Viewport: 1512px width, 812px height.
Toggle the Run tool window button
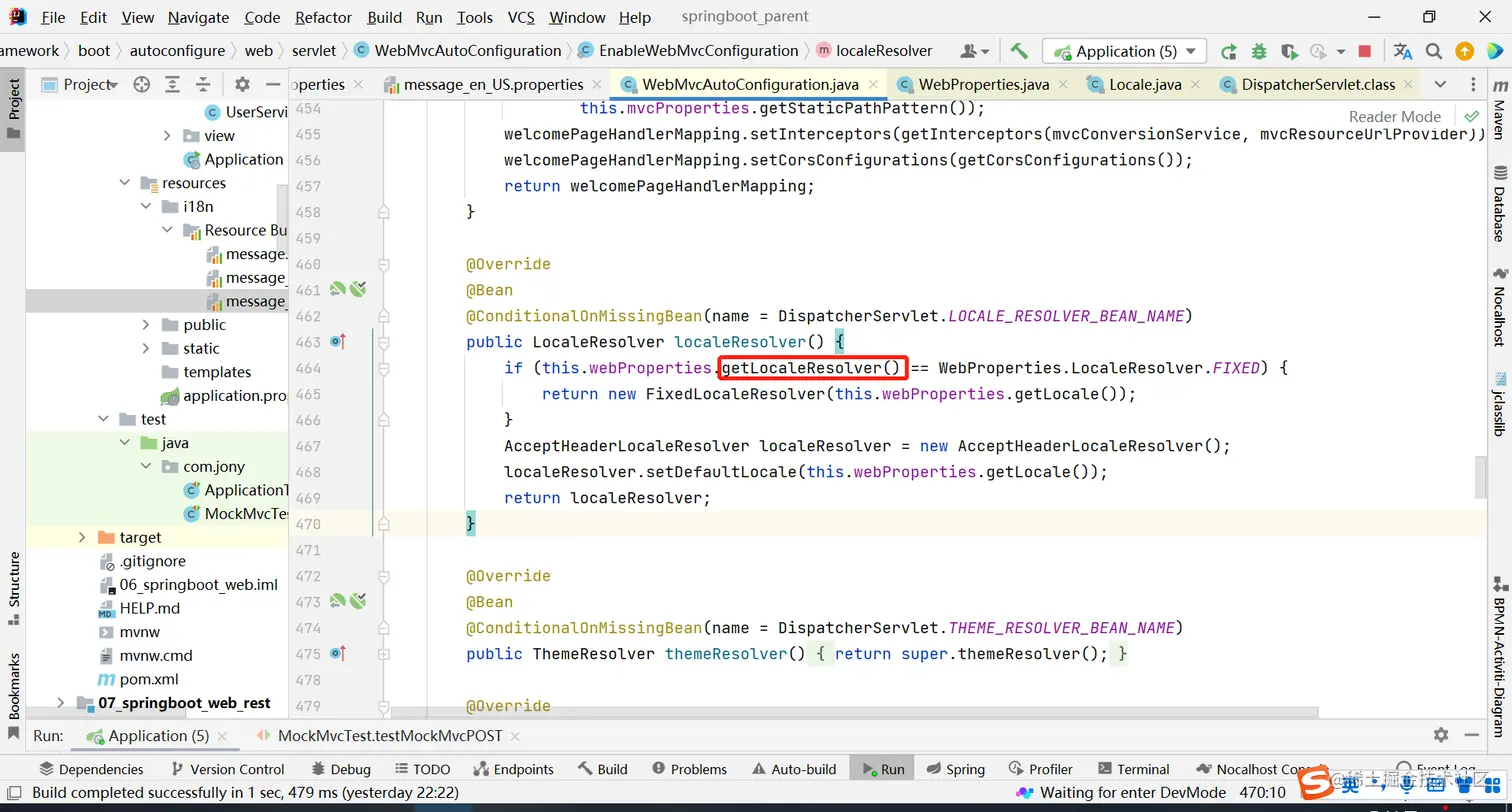click(881, 769)
